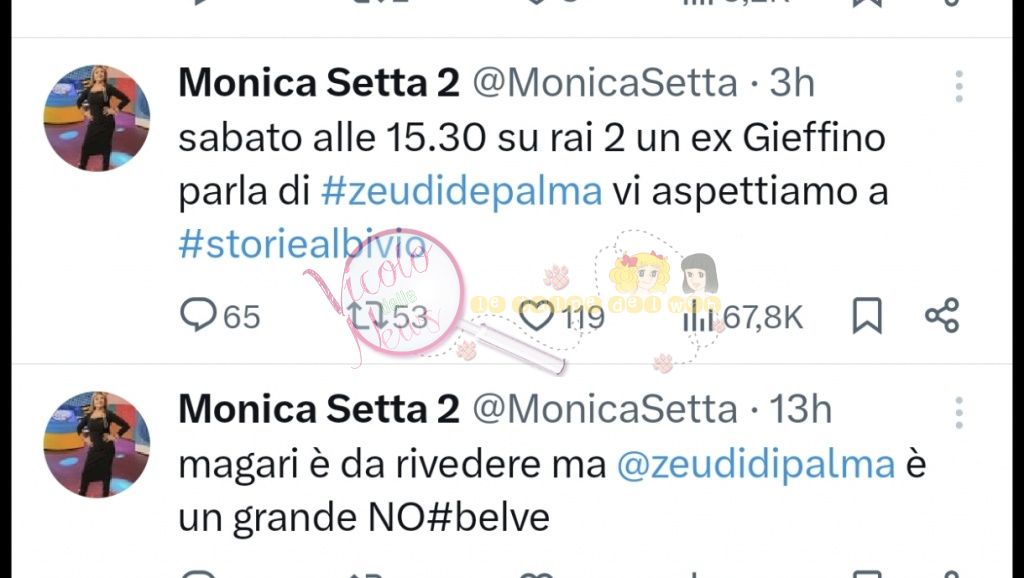The height and width of the screenshot is (578, 1024).
Task: Open more options on the 13h tweet
Action: click(x=958, y=412)
